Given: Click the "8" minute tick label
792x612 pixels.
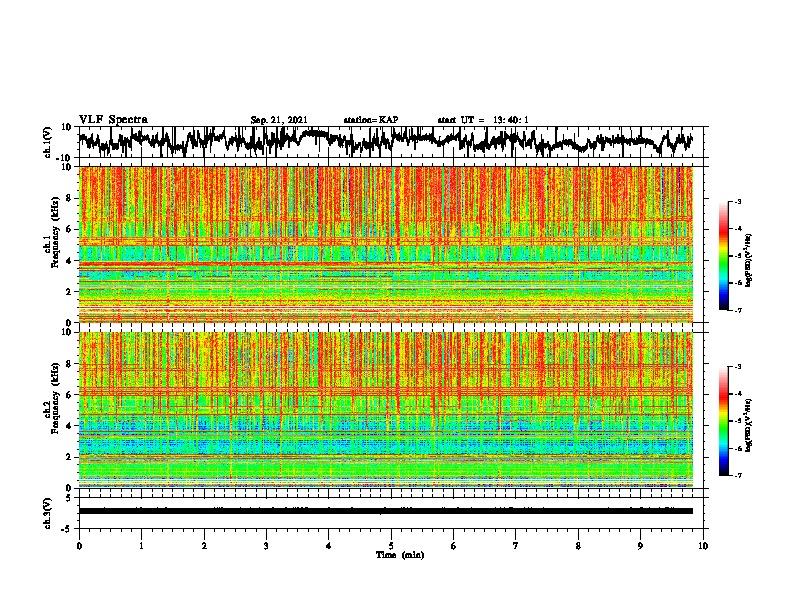Looking at the screenshot, I should click(578, 546).
